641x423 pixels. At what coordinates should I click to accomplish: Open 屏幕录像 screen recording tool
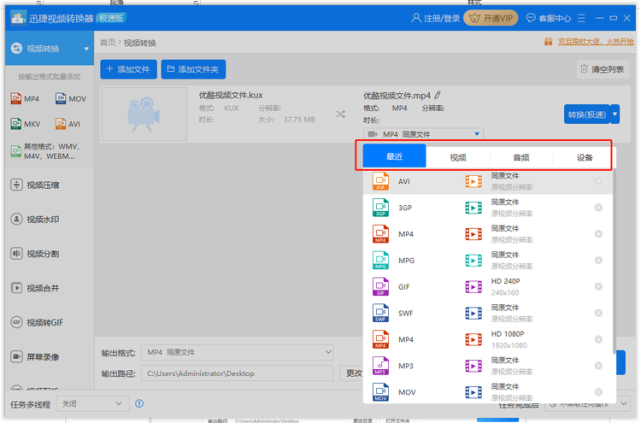(x=35, y=357)
